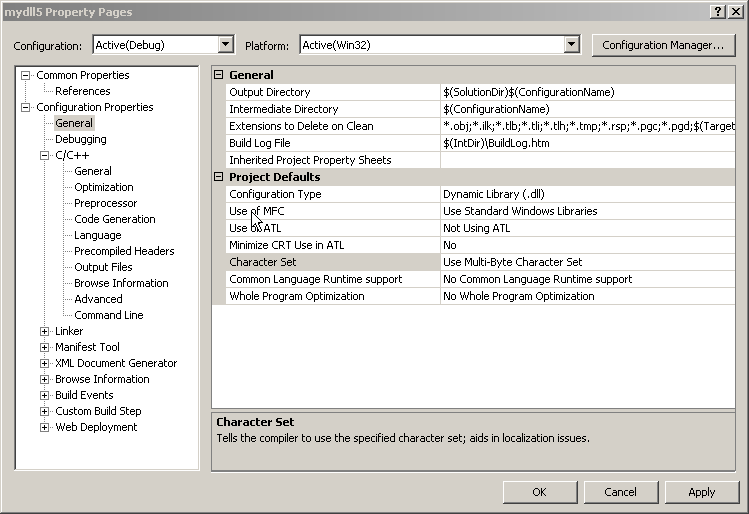Open the Configuration dropdown
749x514 pixels.
click(x=225, y=45)
